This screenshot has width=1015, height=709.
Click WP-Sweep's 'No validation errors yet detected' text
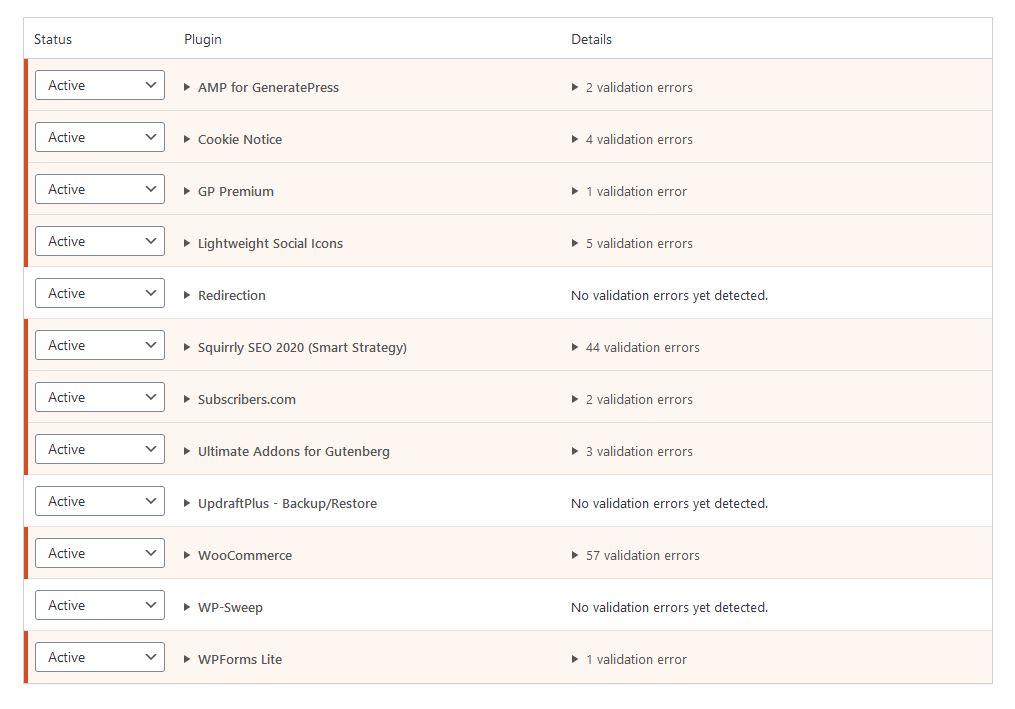pyautogui.click(x=669, y=607)
